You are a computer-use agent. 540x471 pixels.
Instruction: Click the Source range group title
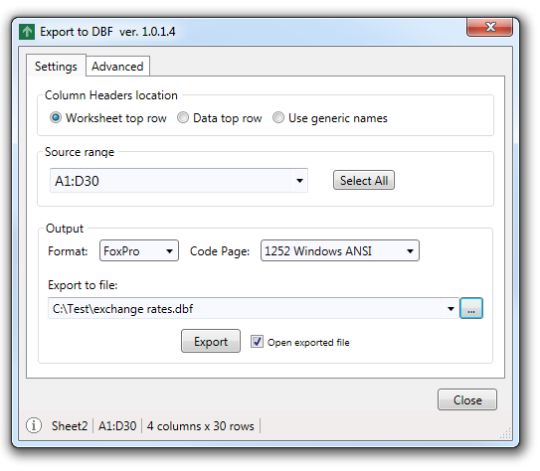pyautogui.click(x=80, y=152)
